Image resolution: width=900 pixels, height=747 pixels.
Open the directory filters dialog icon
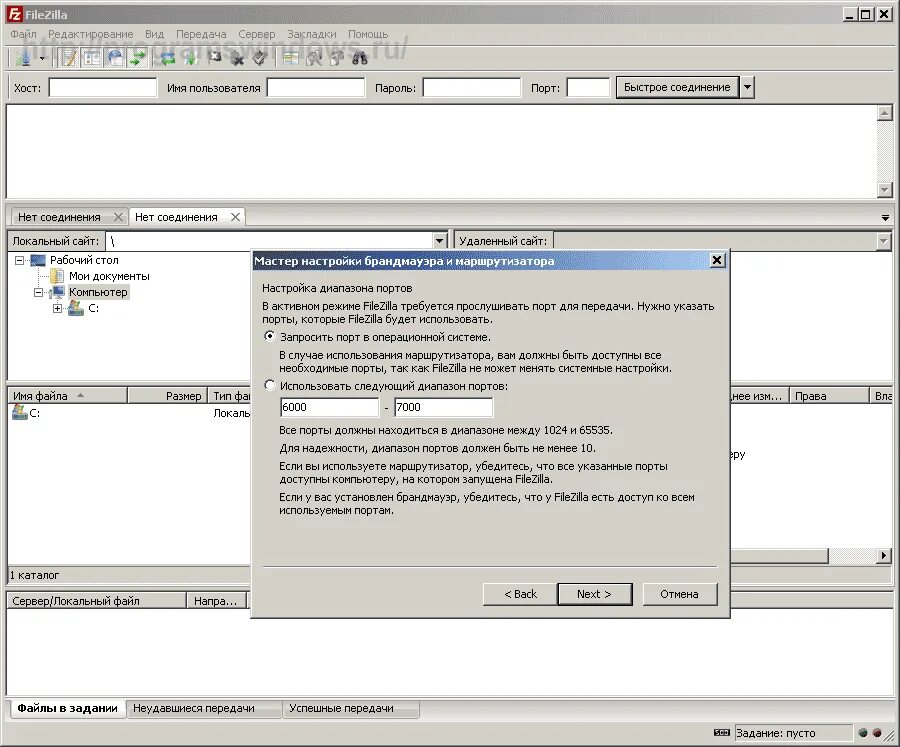[x=291, y=58]
